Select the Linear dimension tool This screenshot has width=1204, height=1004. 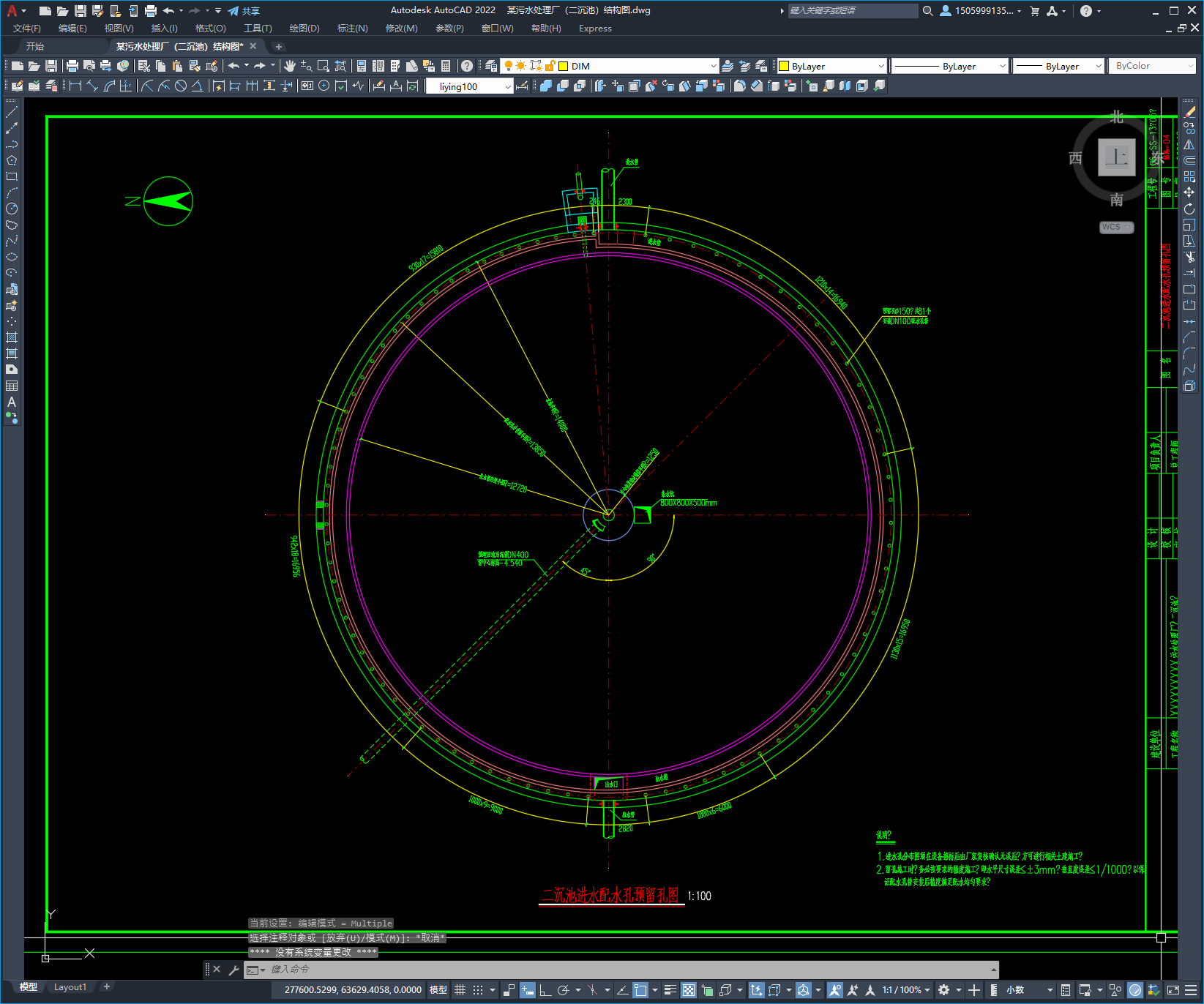[x=75, y=86]
